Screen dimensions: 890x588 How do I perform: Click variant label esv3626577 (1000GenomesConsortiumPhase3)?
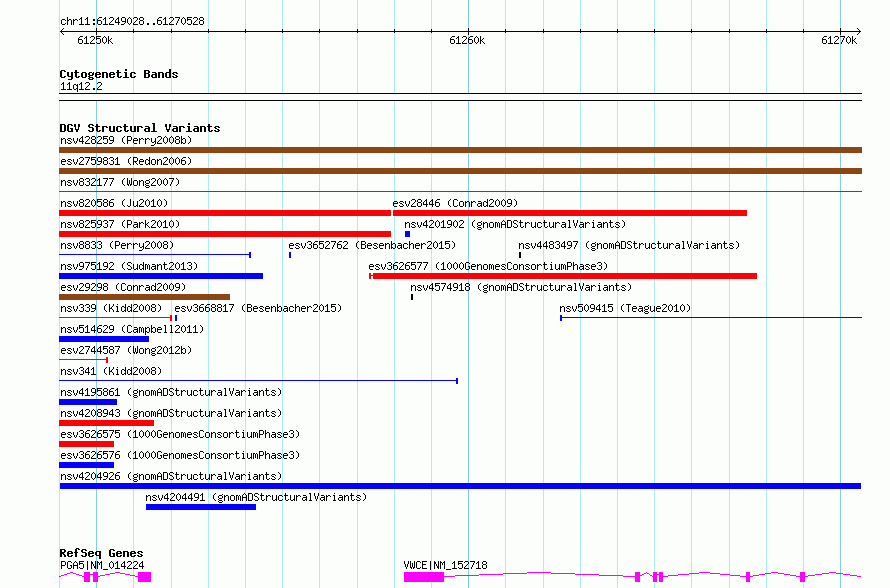(488, 266)
